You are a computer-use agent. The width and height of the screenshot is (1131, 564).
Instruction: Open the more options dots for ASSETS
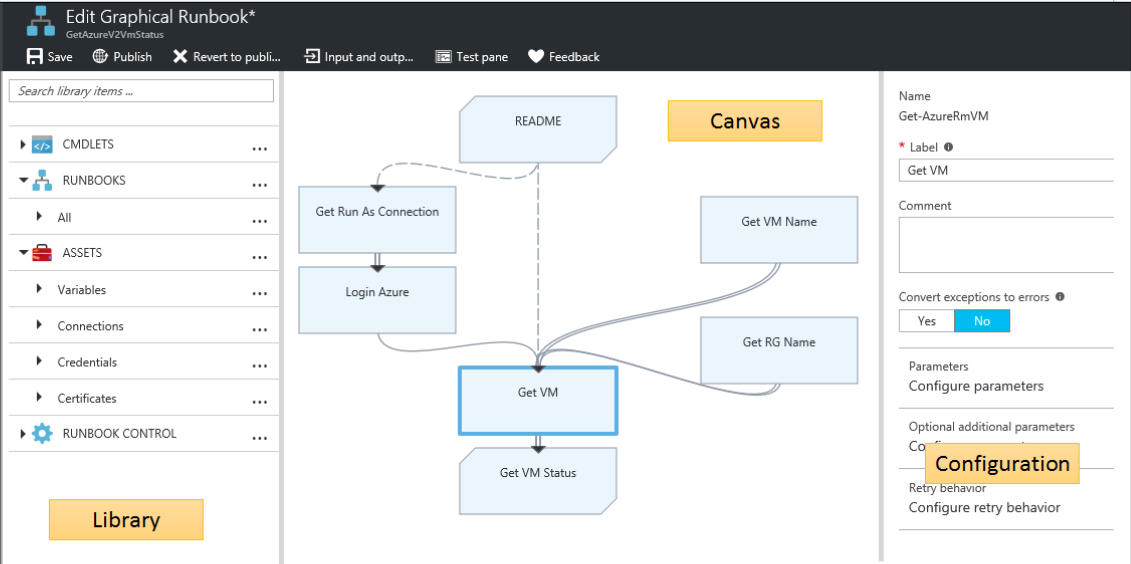260,257
